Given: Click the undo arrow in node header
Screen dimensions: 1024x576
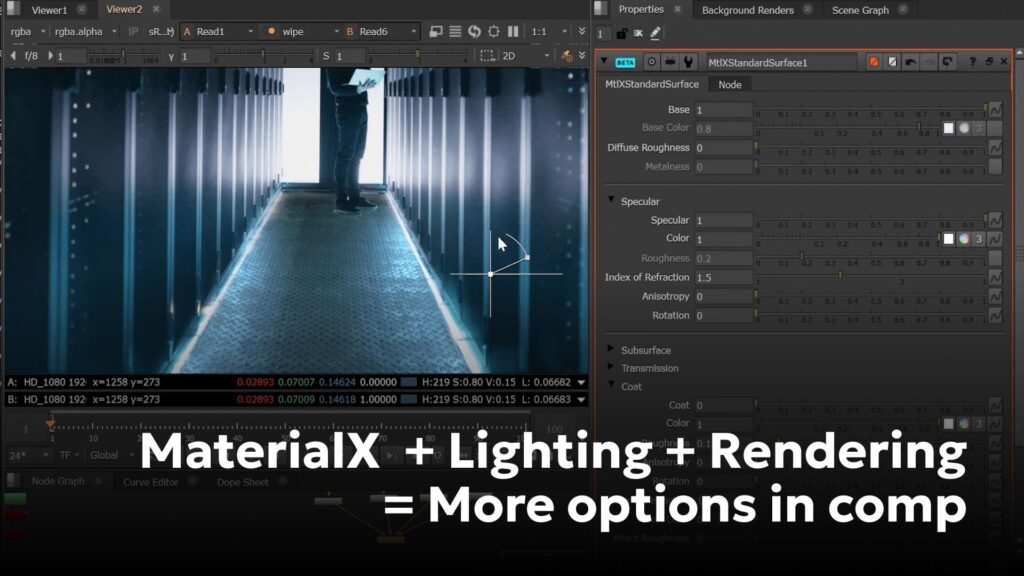Looking at the screenshot, I should point(911,63).
